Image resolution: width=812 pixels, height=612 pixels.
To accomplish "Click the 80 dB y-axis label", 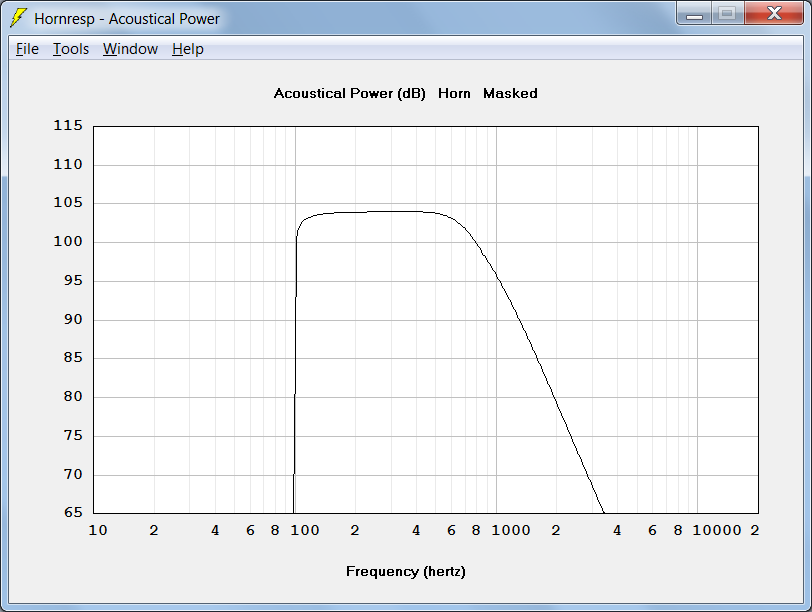I will coord(73,397).
